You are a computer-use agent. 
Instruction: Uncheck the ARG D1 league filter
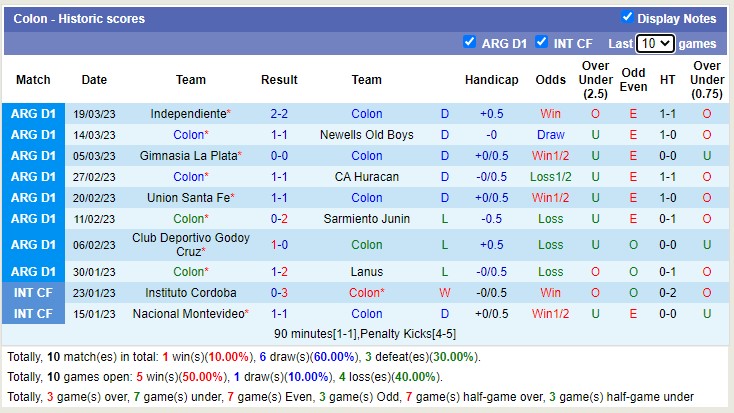click(470, 42)
